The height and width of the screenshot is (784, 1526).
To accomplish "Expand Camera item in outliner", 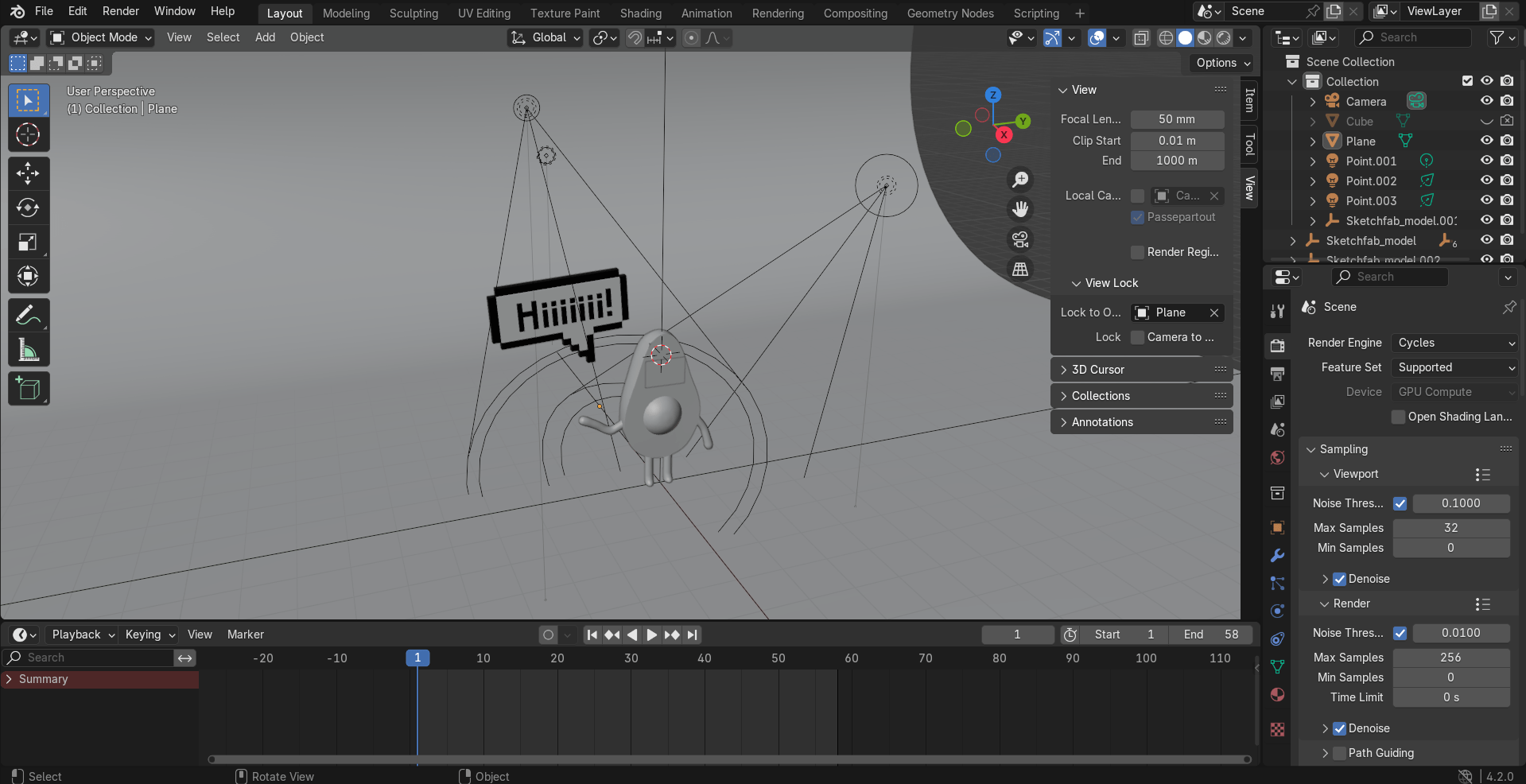I will pos(1312,101).
